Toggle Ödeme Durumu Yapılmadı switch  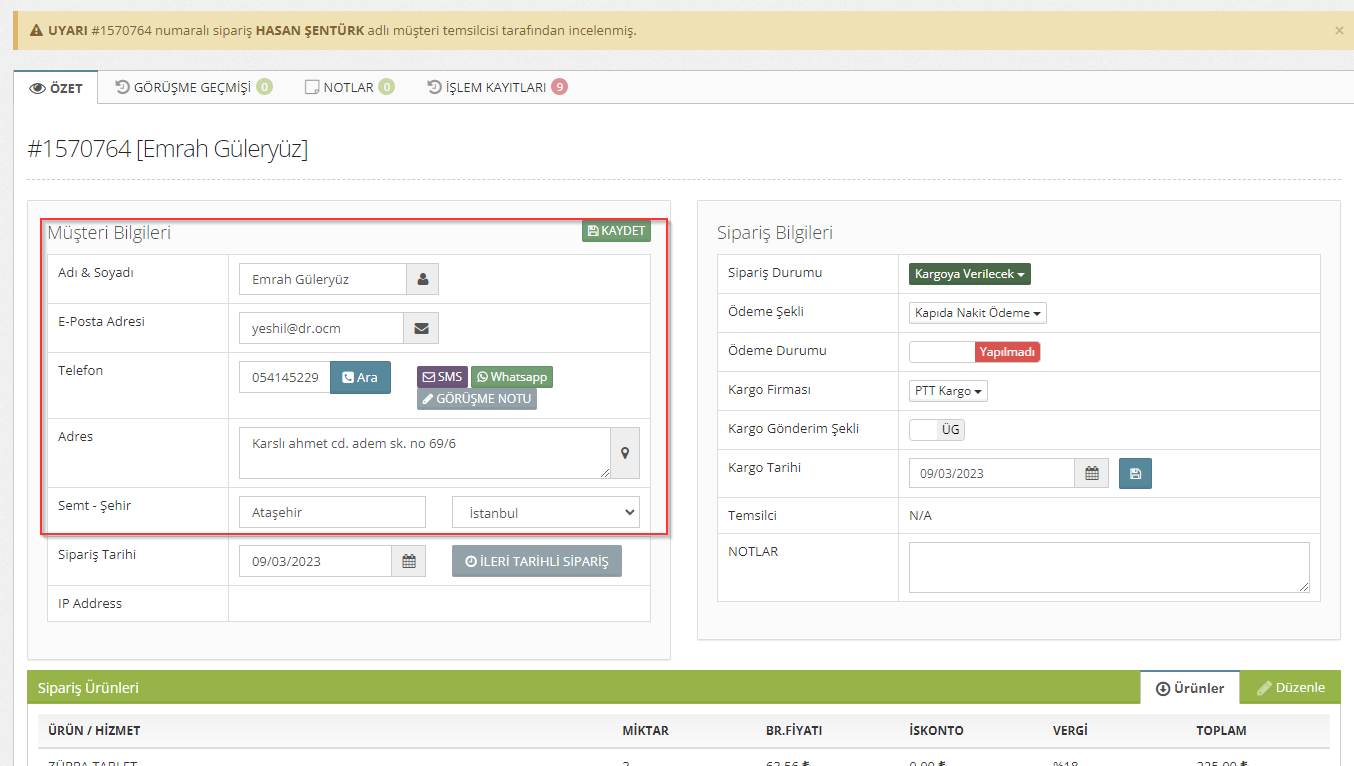[974, 352]
